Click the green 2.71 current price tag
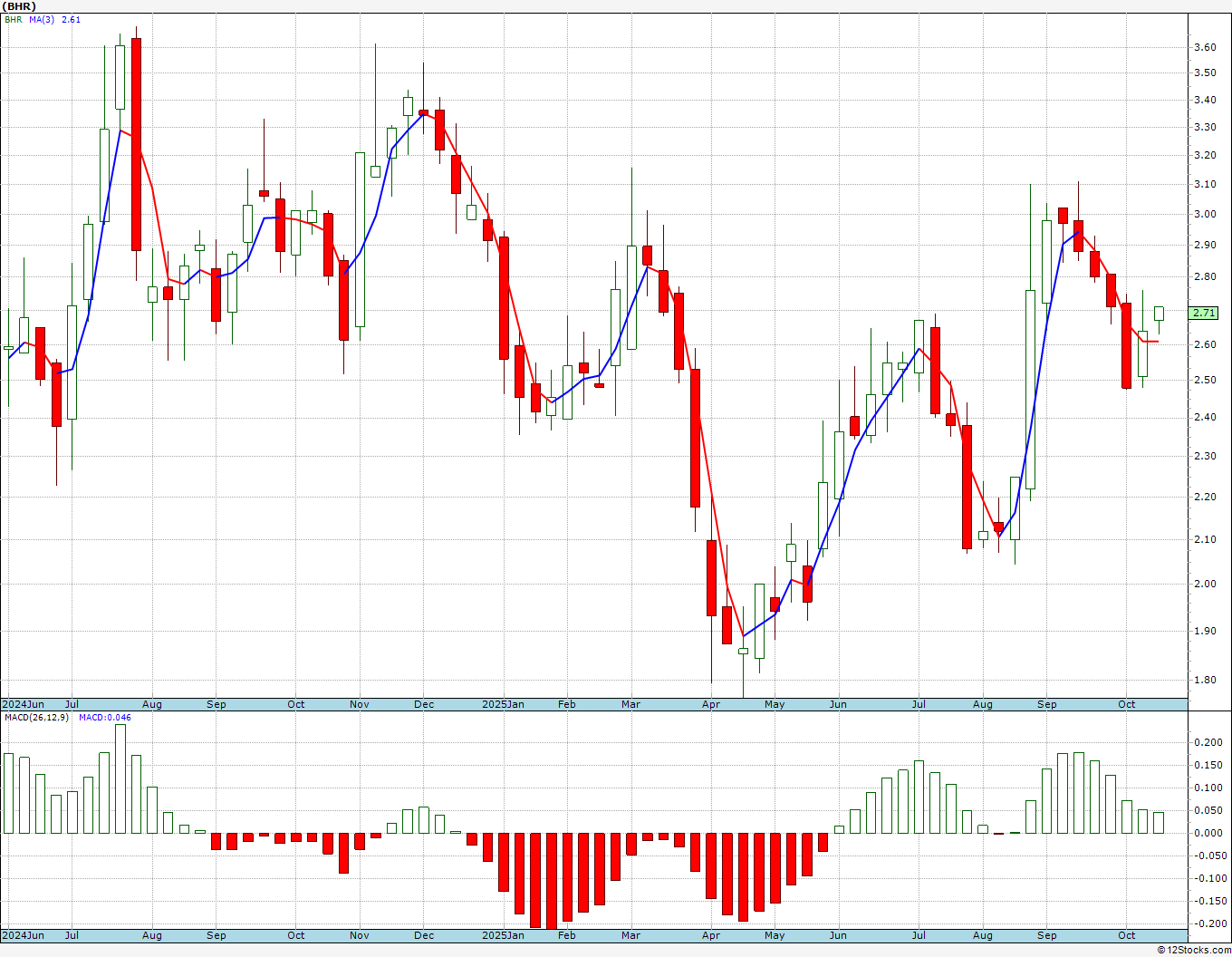Viewport: 1232px width, 957px height. point(1204,313)
